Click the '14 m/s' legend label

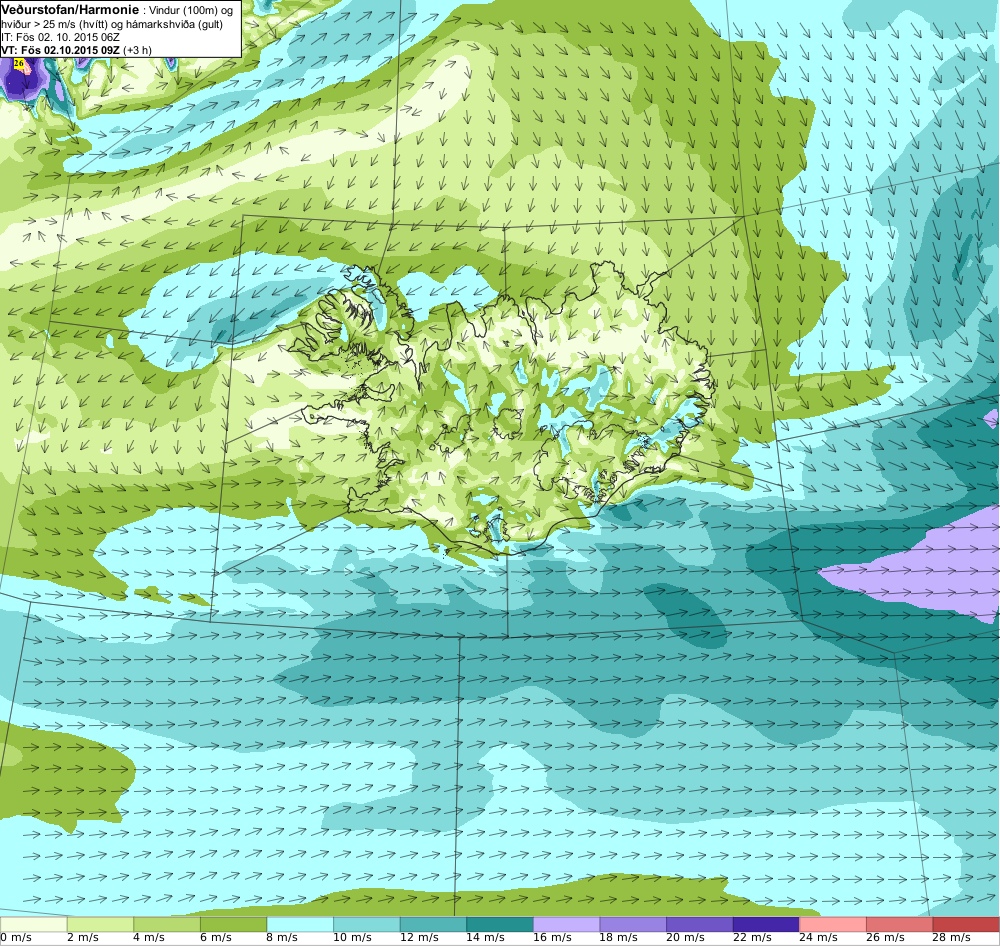click(485, 938)
